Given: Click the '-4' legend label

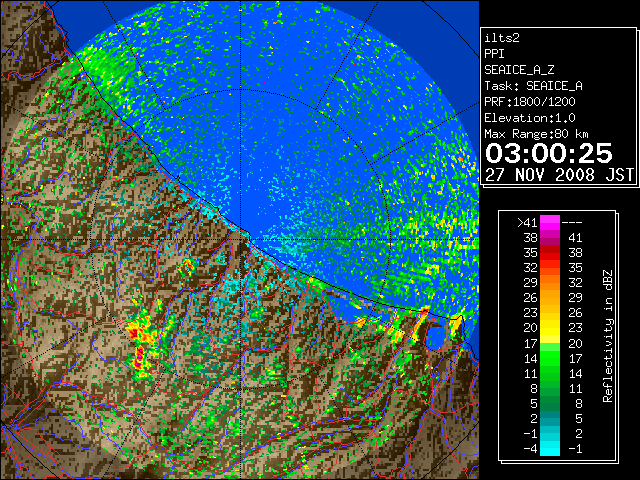Looking at the screenshot, I should pyautogui.click(x=530, y=449).
